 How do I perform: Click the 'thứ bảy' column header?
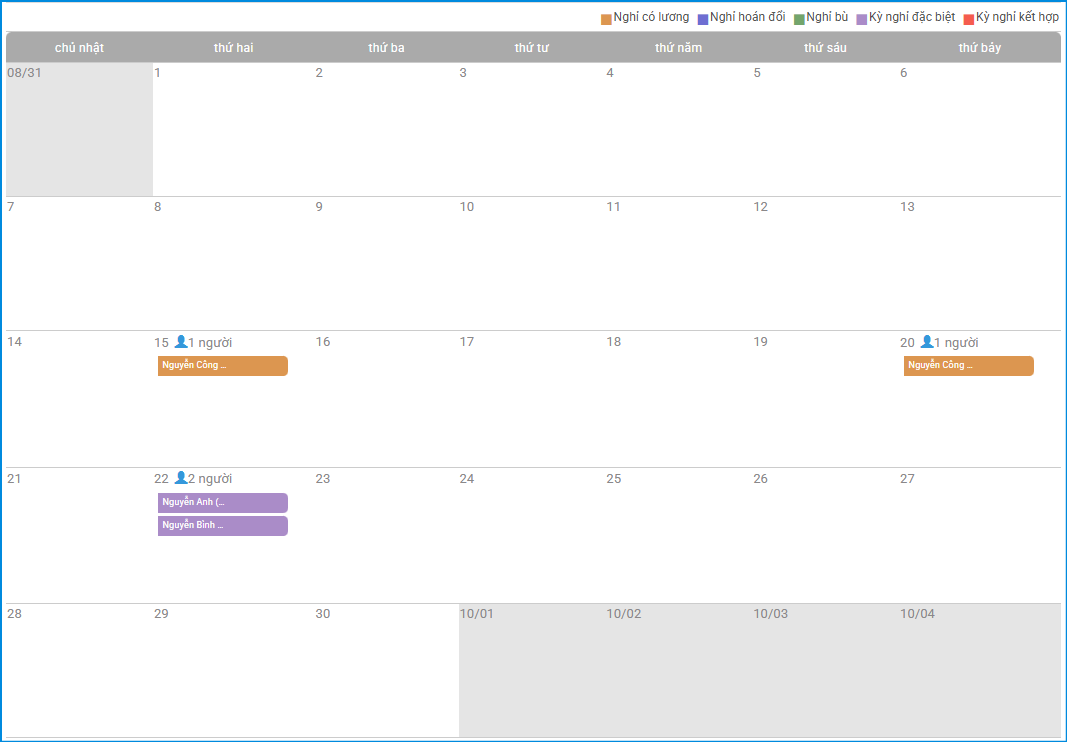(979, 48)
